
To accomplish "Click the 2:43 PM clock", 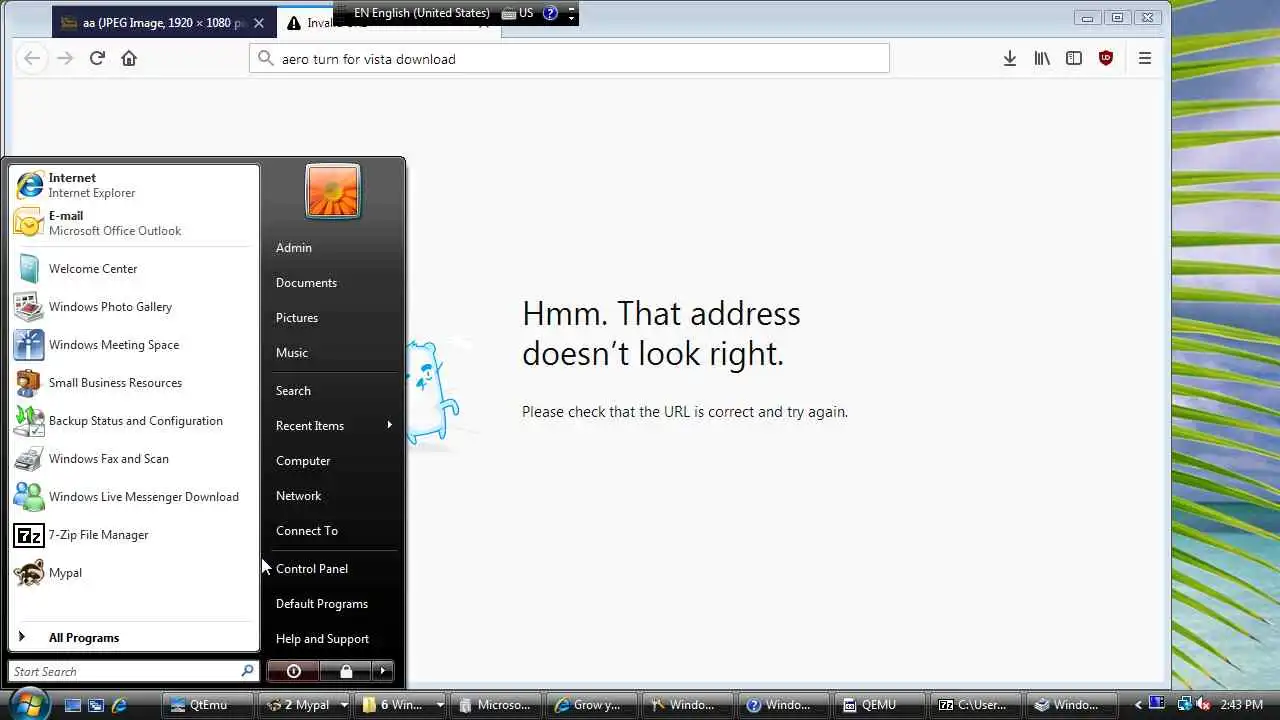I will [x=1241, y=705].
